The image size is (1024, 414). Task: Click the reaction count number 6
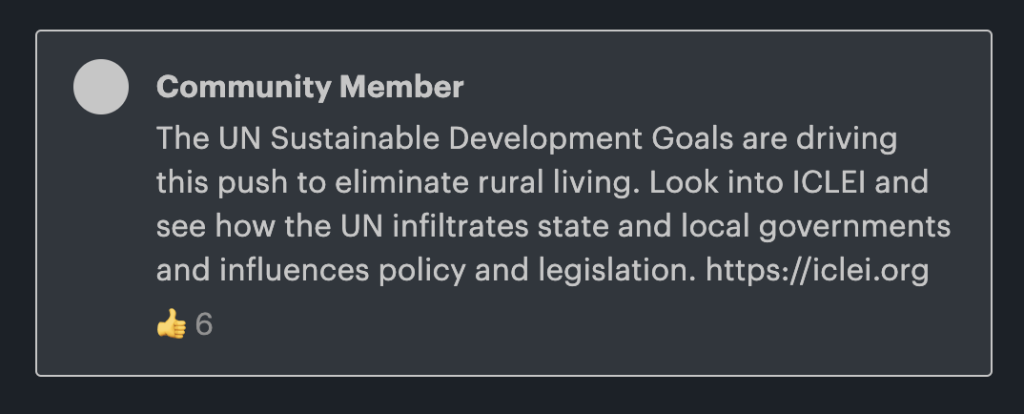click(x=204, y=324)
